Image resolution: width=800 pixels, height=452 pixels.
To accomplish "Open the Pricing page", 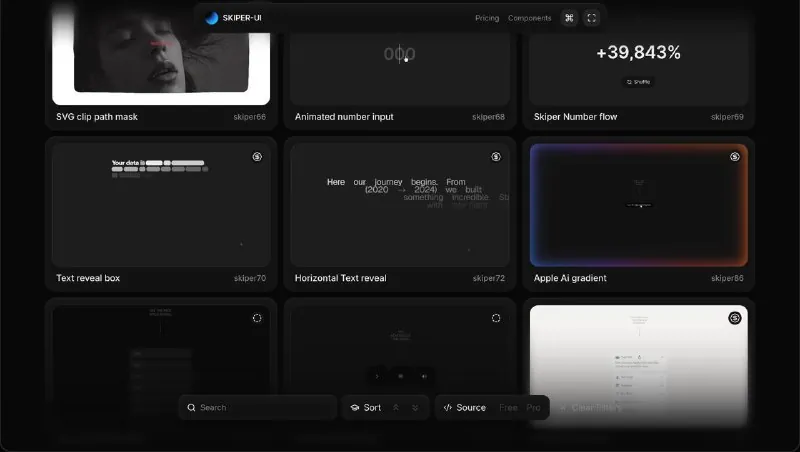I will (x=487, y=18).
